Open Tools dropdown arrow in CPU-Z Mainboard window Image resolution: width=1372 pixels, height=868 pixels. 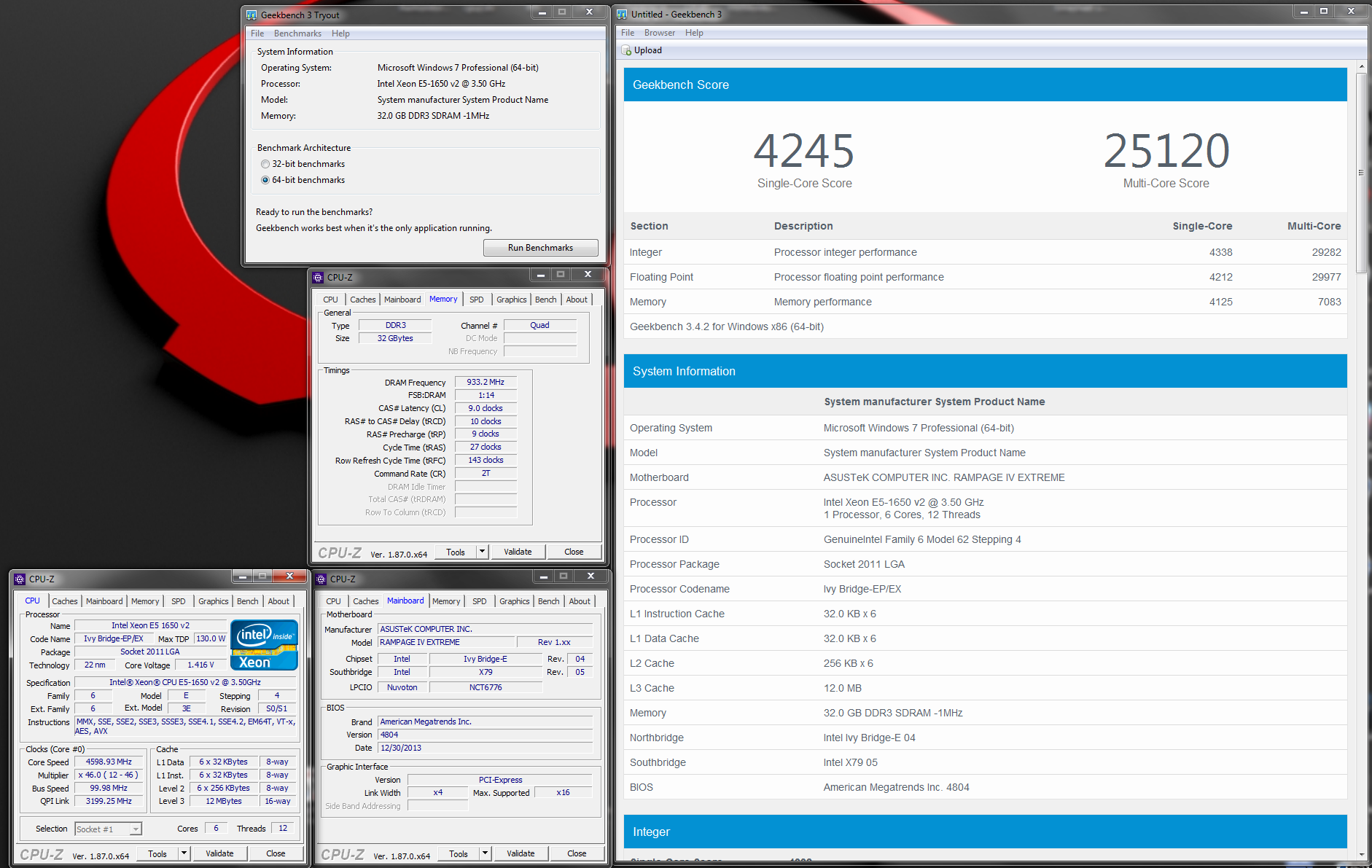point(485,853)
